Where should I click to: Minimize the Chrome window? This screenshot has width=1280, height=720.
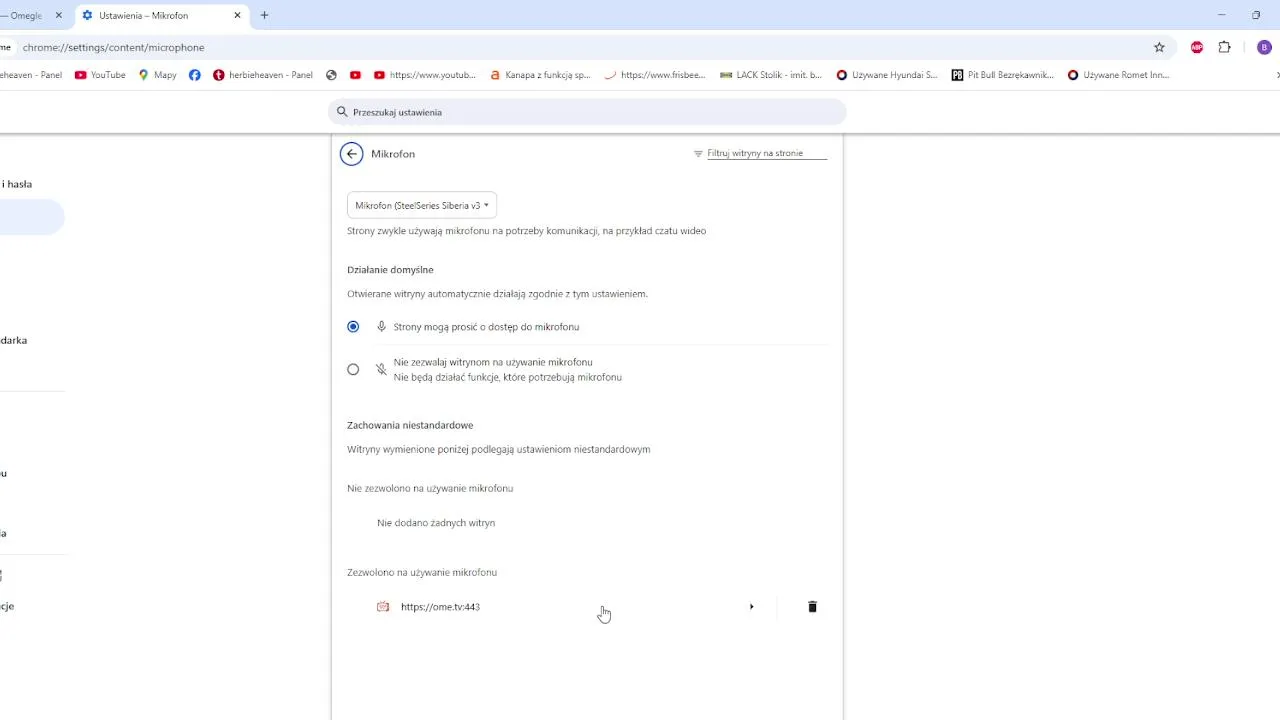(x=1221, y=15)
